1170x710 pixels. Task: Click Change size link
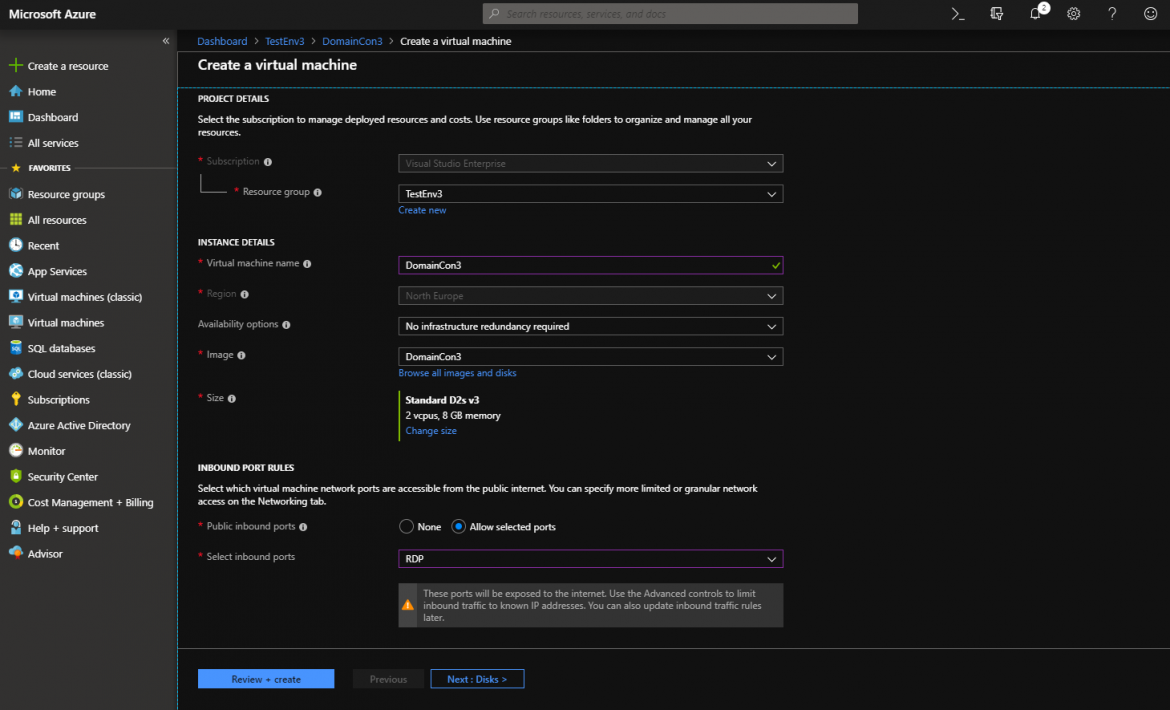pos(431,431)
